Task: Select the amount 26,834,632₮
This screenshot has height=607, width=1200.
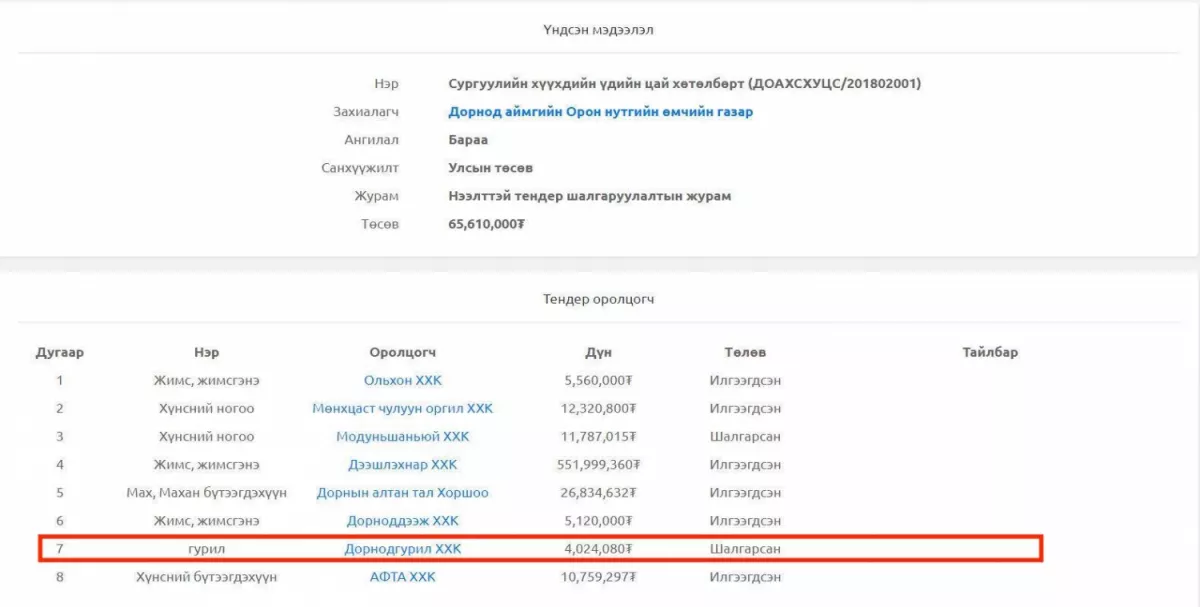Action: 600,493
